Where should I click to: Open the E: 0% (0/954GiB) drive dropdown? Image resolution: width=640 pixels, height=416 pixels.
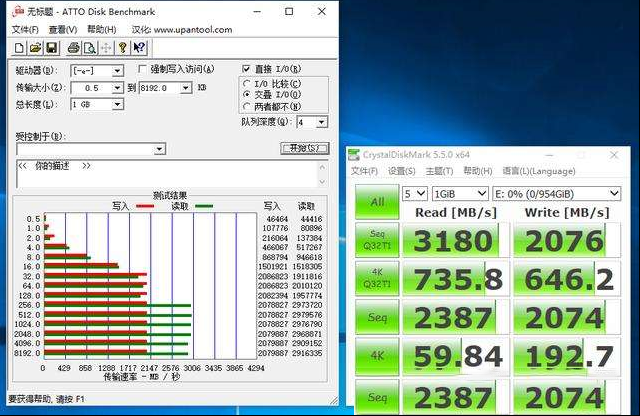click(557, 194)
